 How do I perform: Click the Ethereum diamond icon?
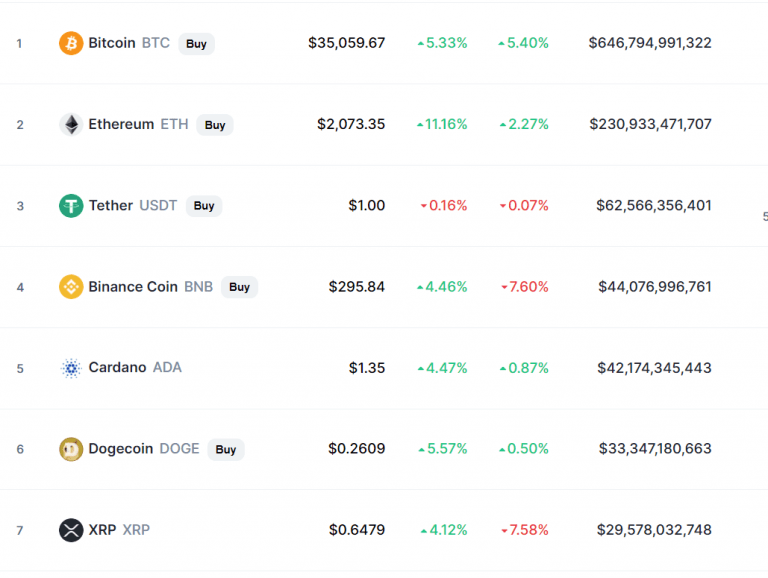point(71,124)
